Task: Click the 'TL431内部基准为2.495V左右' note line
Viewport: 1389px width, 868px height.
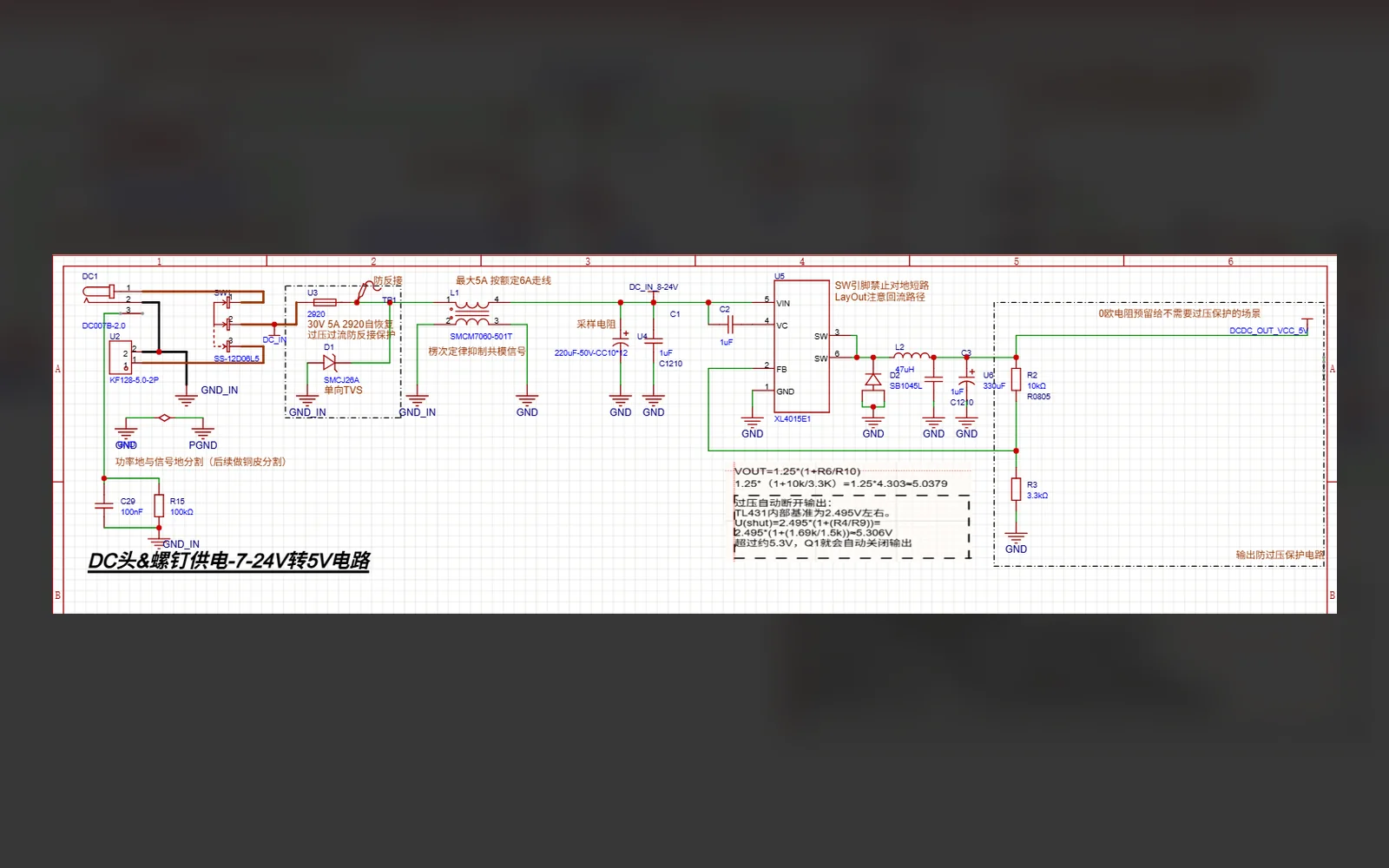Action: pyautogui.click(x=813, y=513)
